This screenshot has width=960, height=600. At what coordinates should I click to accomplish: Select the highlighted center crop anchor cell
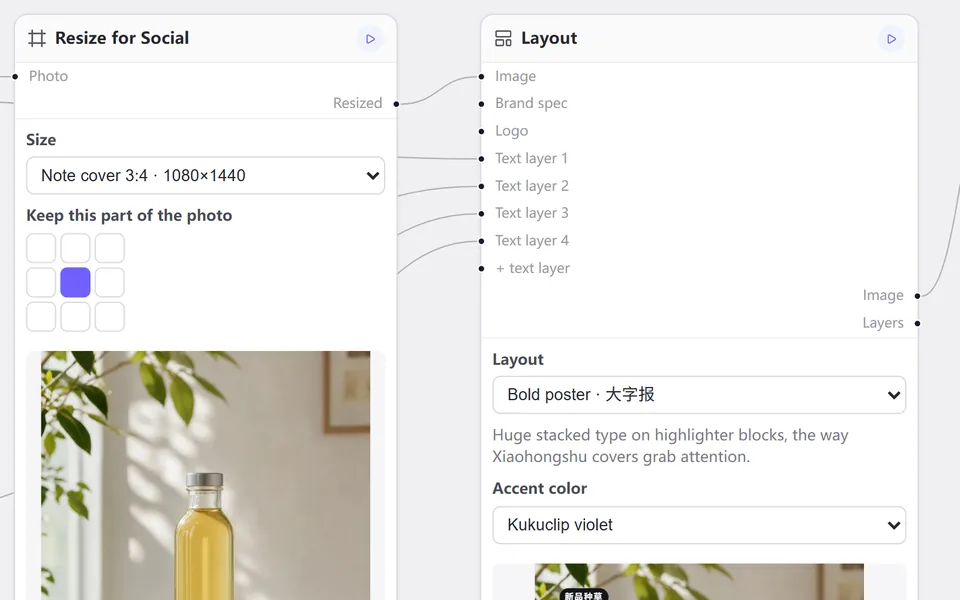point(75,282)
